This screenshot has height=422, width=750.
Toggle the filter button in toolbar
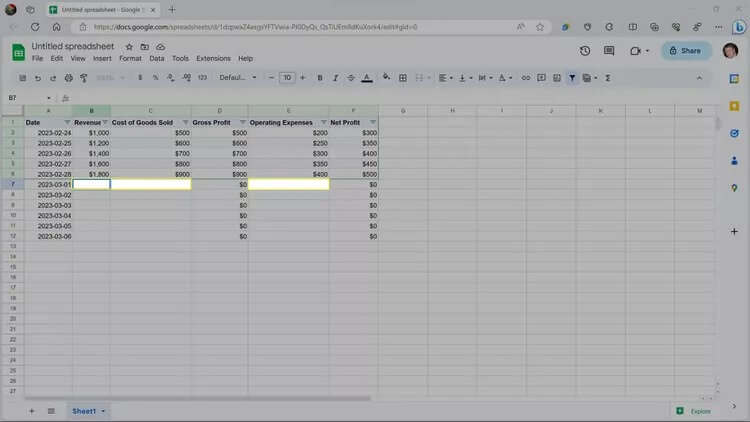coord(572,78)
